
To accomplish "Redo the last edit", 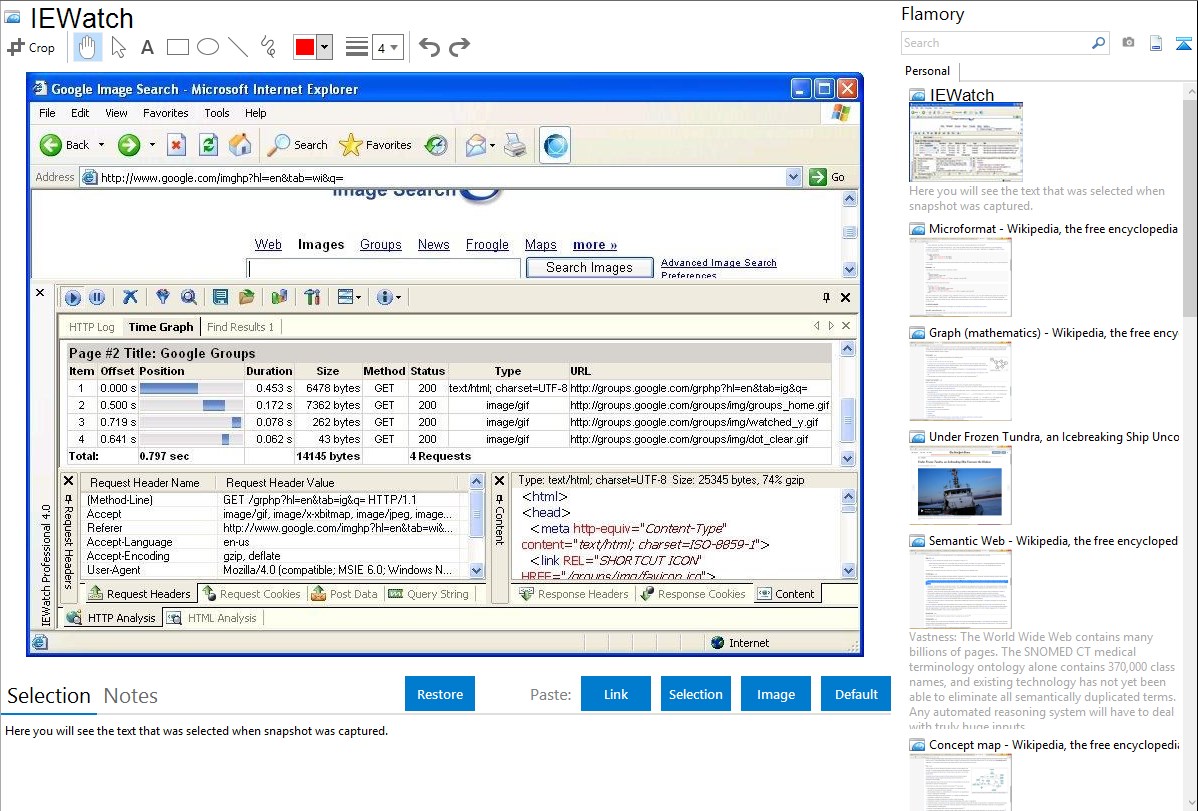I will tap(459, 47).
